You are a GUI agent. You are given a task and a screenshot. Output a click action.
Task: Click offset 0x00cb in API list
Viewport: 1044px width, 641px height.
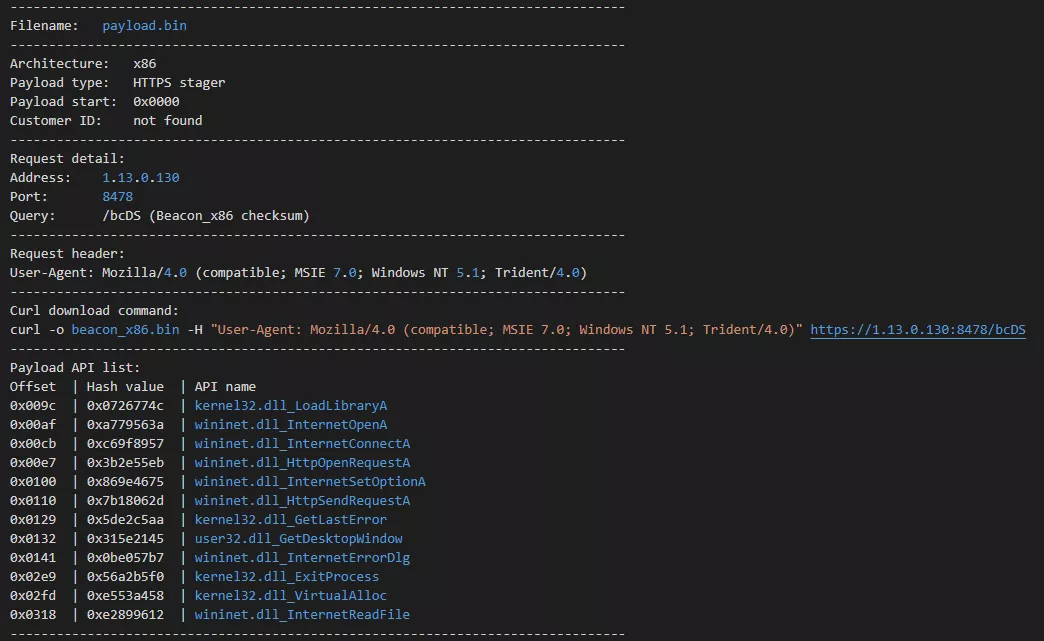[33, 443]
